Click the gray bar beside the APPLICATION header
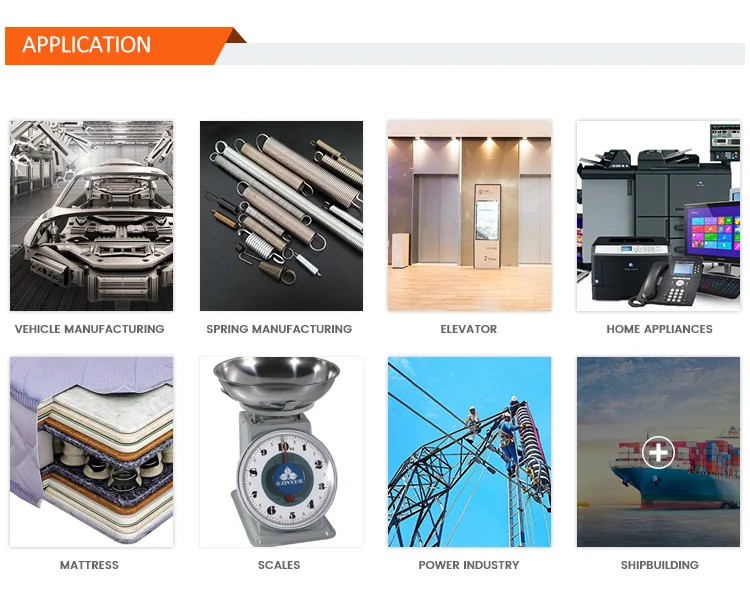 [483, 54]
